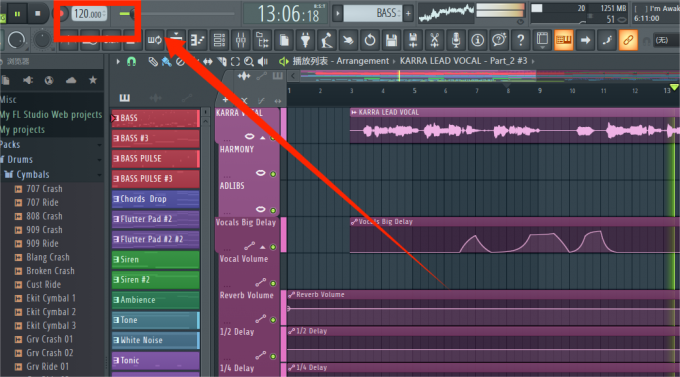Select the speaker playback tool

[262, 62]
